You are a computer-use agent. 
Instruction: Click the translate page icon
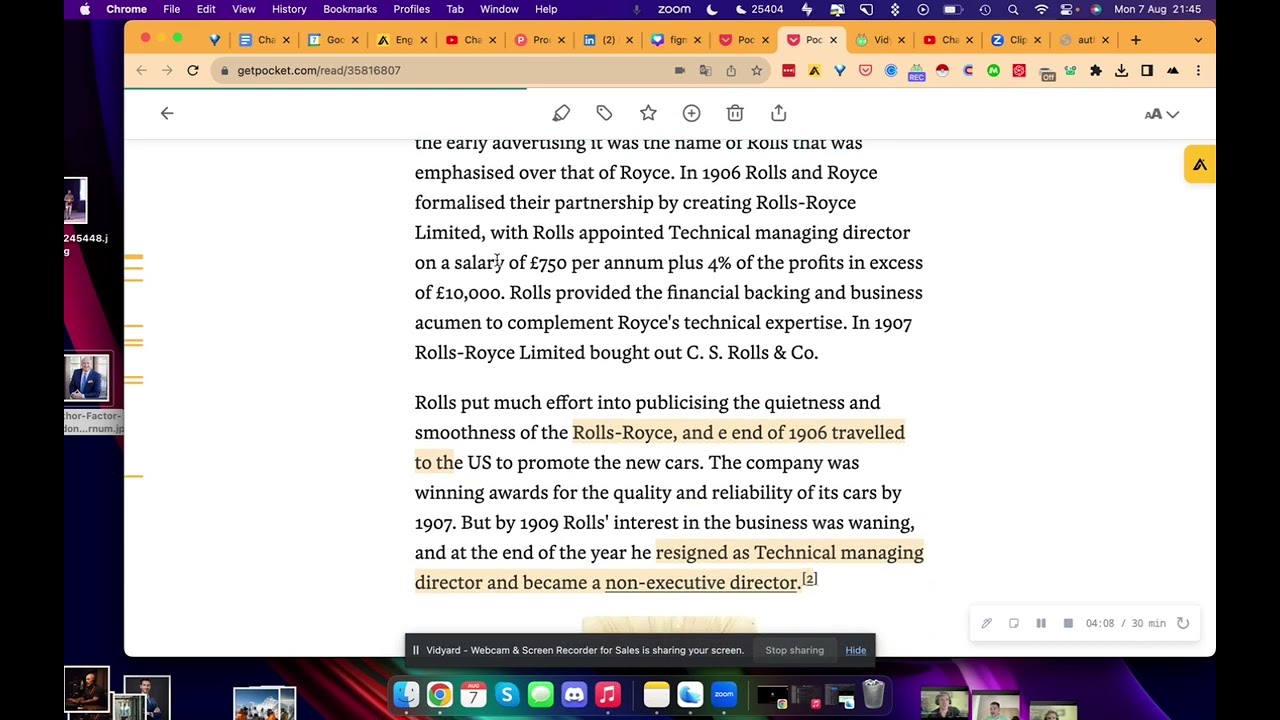(705, 71)
